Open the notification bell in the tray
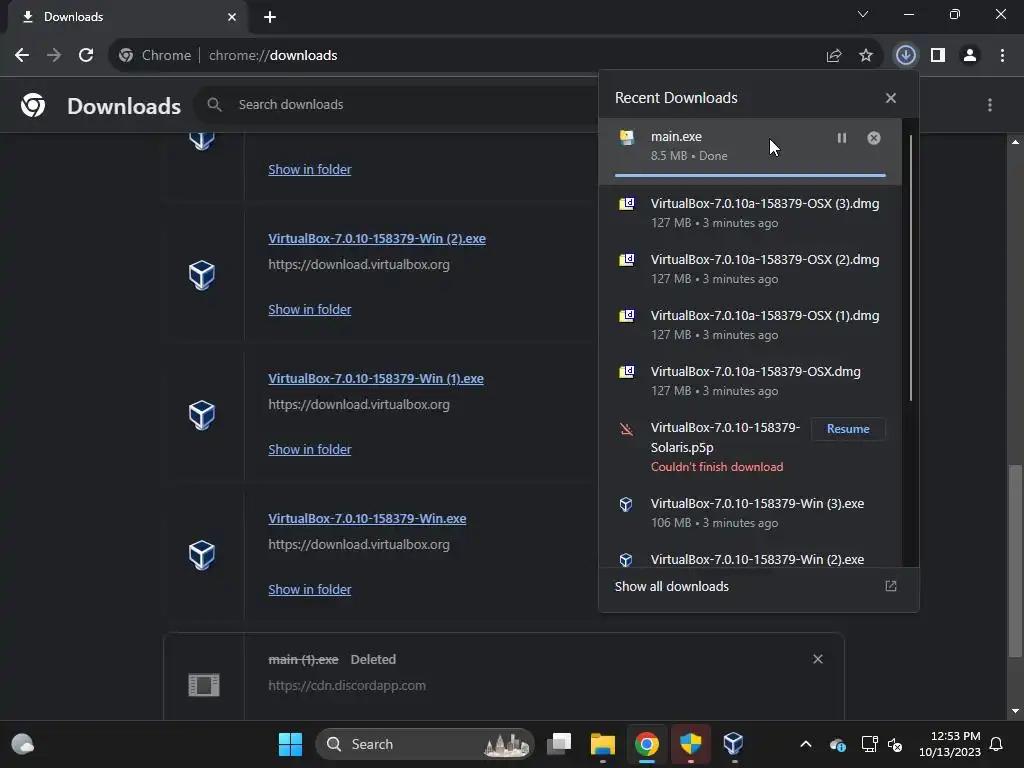 click(x=997, y=744)
